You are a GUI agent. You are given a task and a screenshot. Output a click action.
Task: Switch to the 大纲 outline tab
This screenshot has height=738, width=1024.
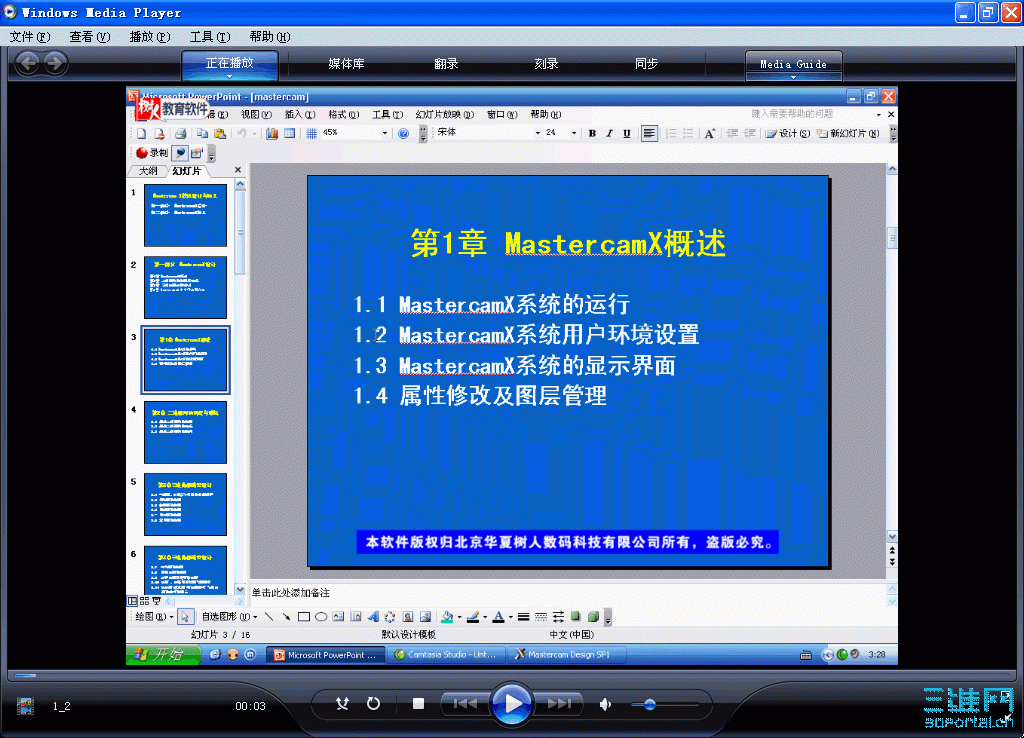(151, 170)
